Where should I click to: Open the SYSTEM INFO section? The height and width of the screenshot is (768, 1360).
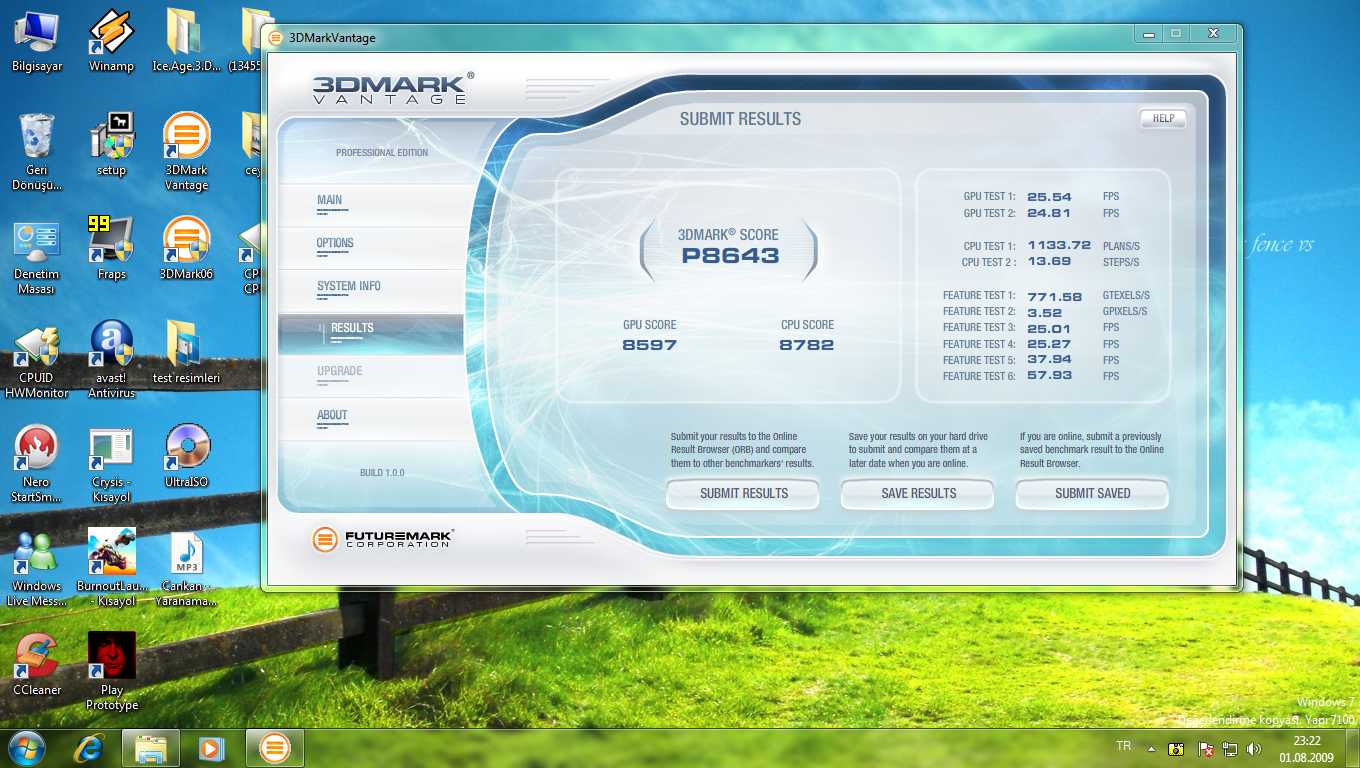pyautogui.click(x=371, y=290)
